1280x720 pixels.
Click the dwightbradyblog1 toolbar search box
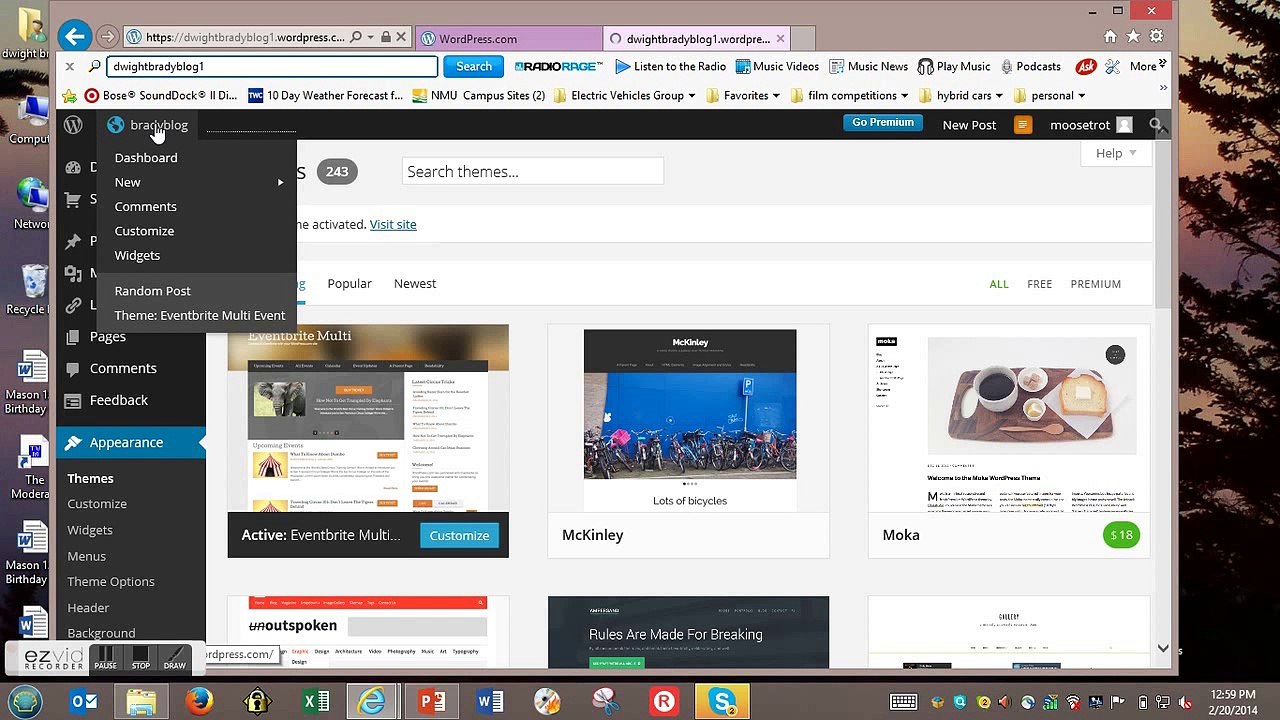pos(272,66)
